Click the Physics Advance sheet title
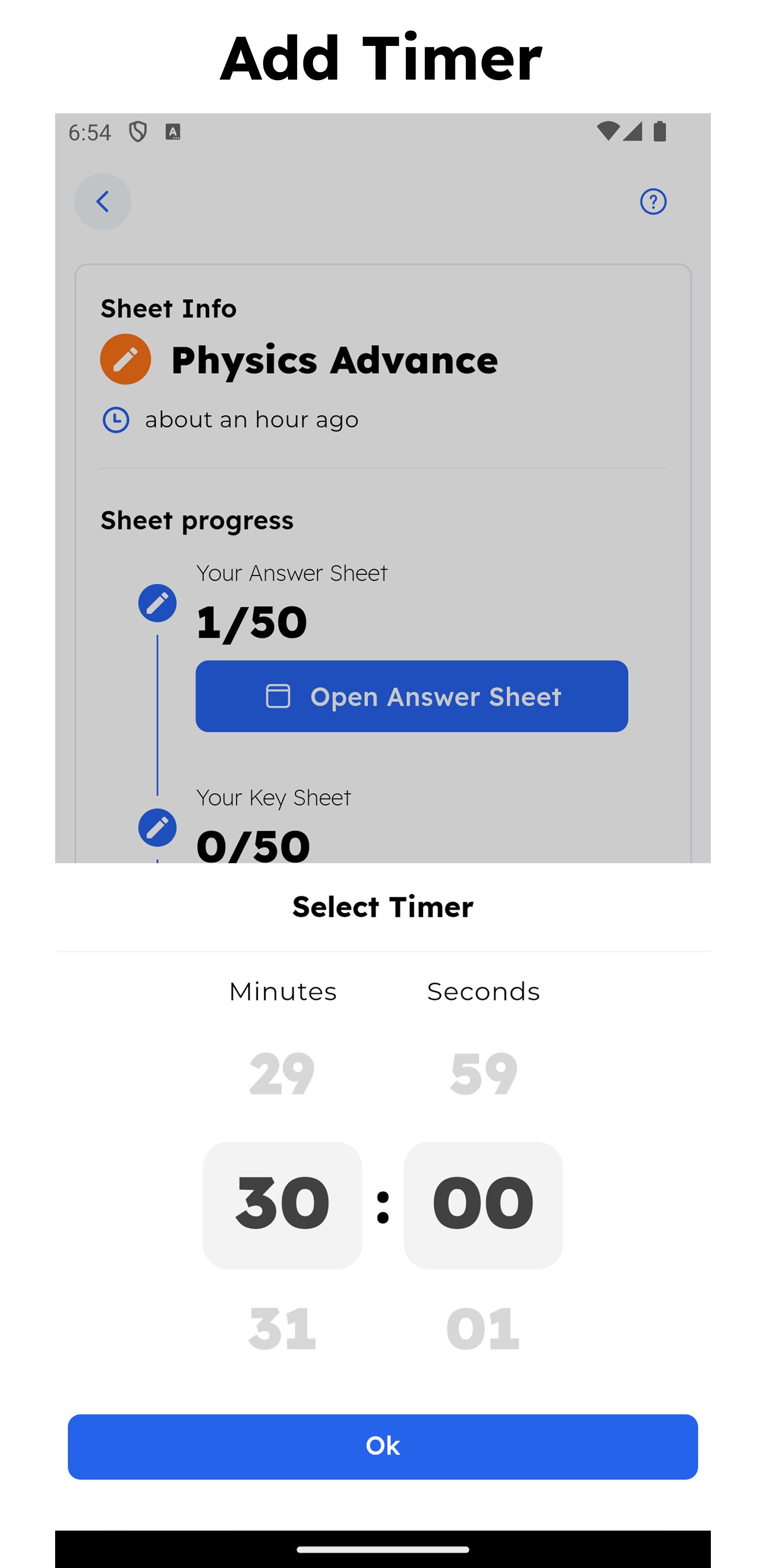Viewport: 766px width, 1568px height. coord(334,360)
